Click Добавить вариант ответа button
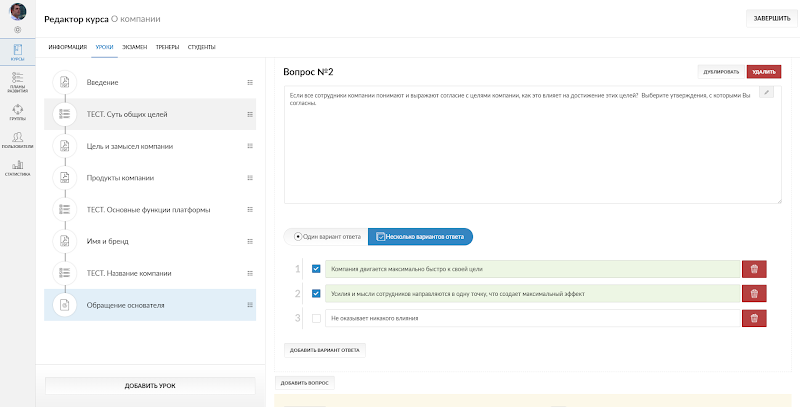Screen dimensions: 800x407 tap(324, 350)
